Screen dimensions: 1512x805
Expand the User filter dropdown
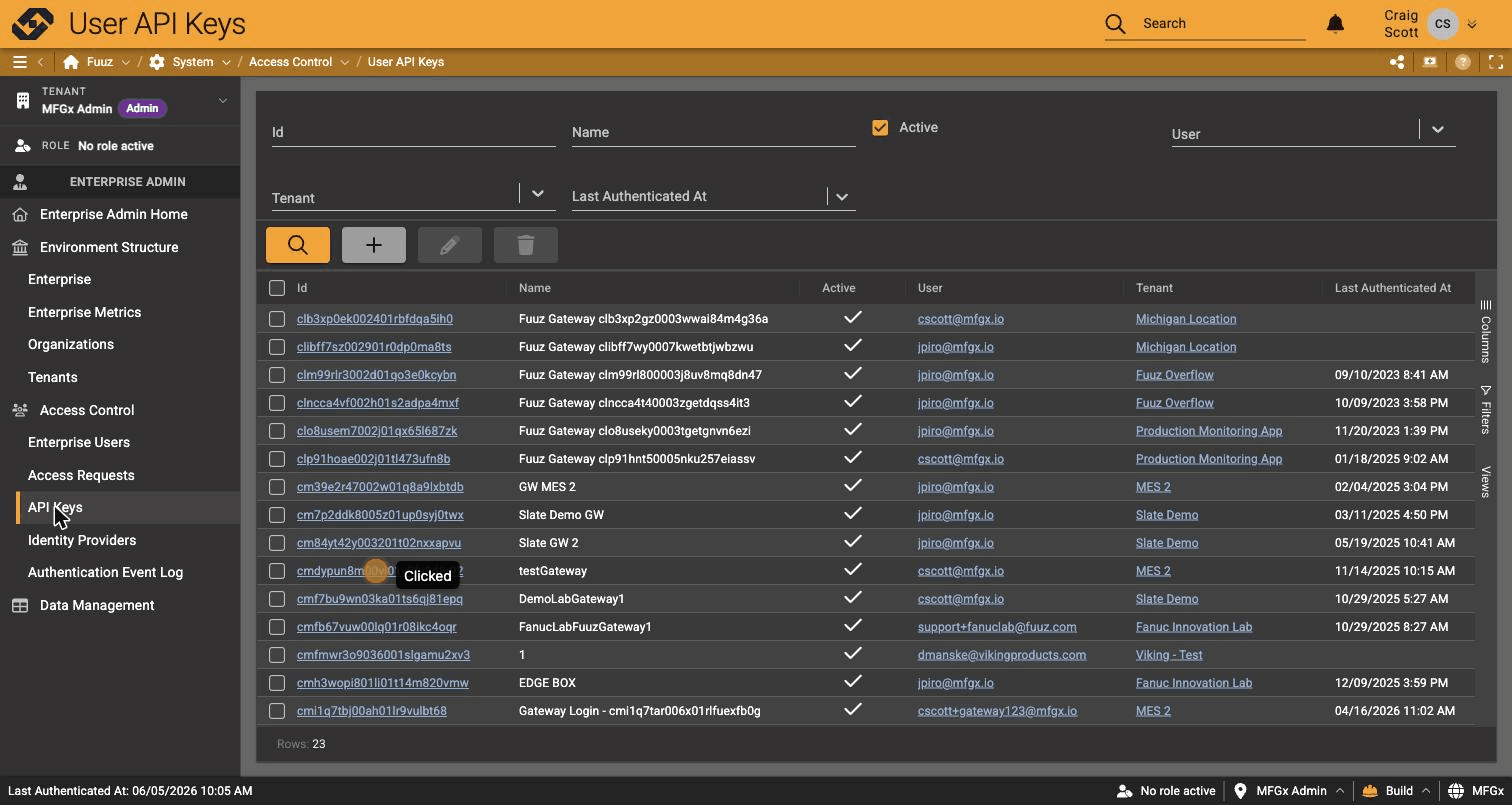[1437, 129]
